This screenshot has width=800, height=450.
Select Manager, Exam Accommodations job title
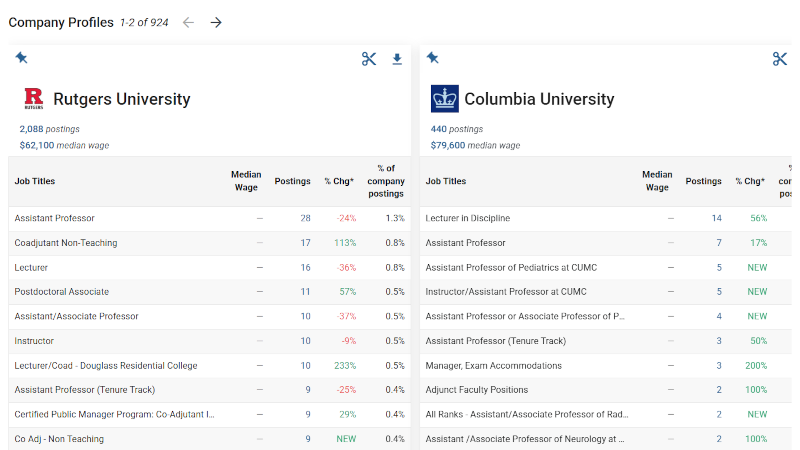click(493, 366)
